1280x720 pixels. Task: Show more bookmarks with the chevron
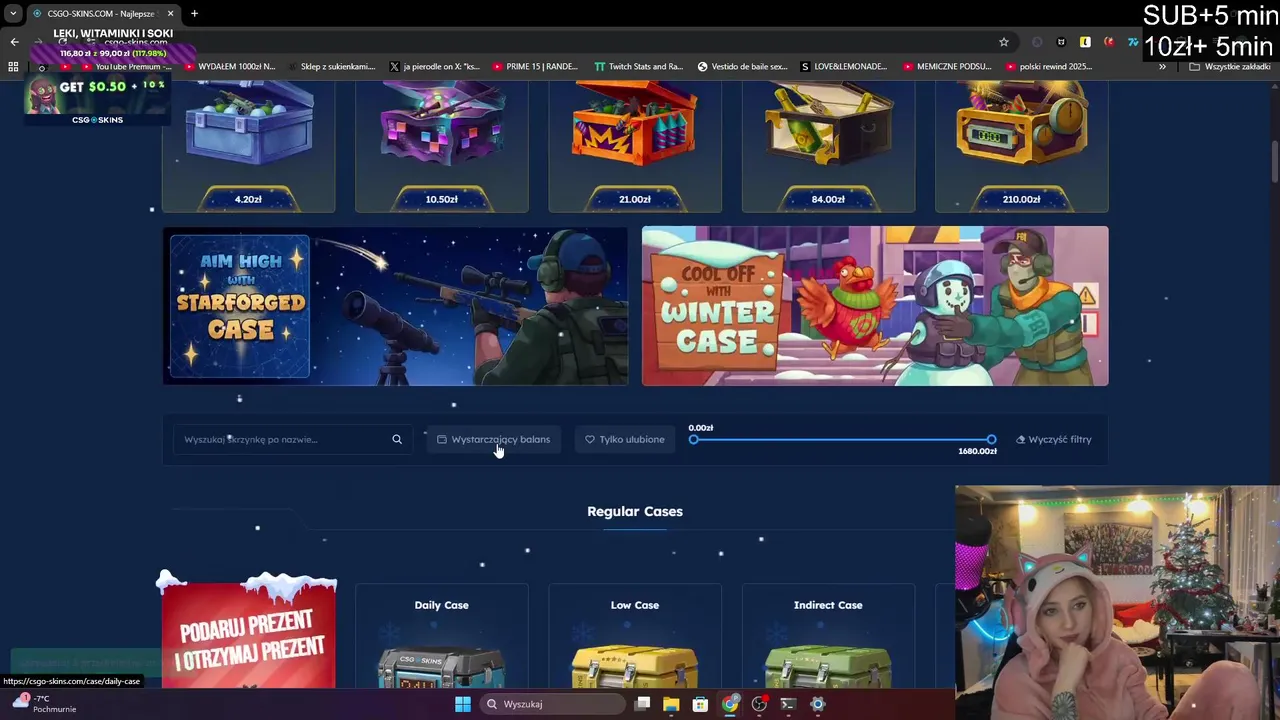click(1162, 66)
